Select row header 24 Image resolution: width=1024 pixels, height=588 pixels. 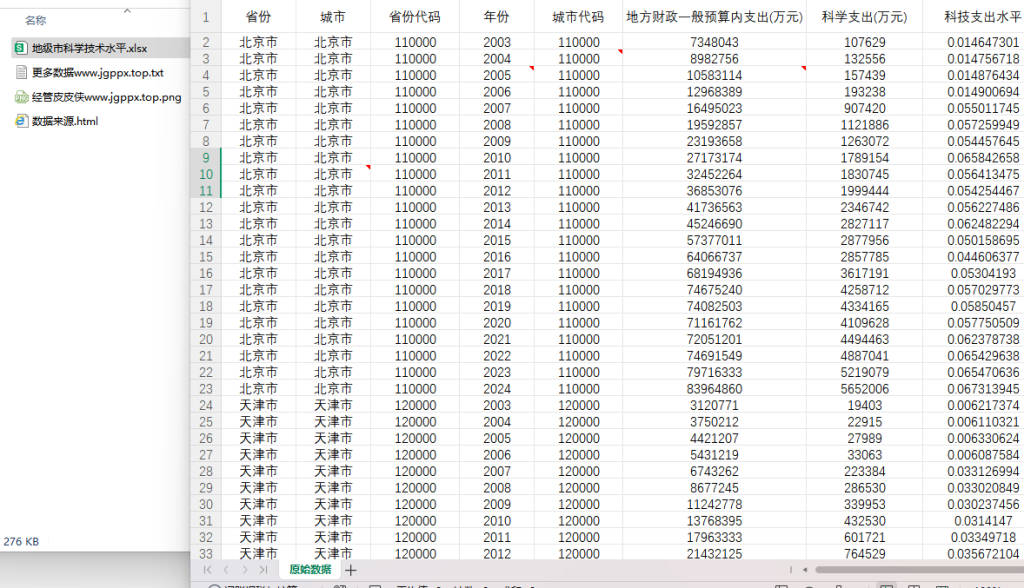[x=206, y=405]
